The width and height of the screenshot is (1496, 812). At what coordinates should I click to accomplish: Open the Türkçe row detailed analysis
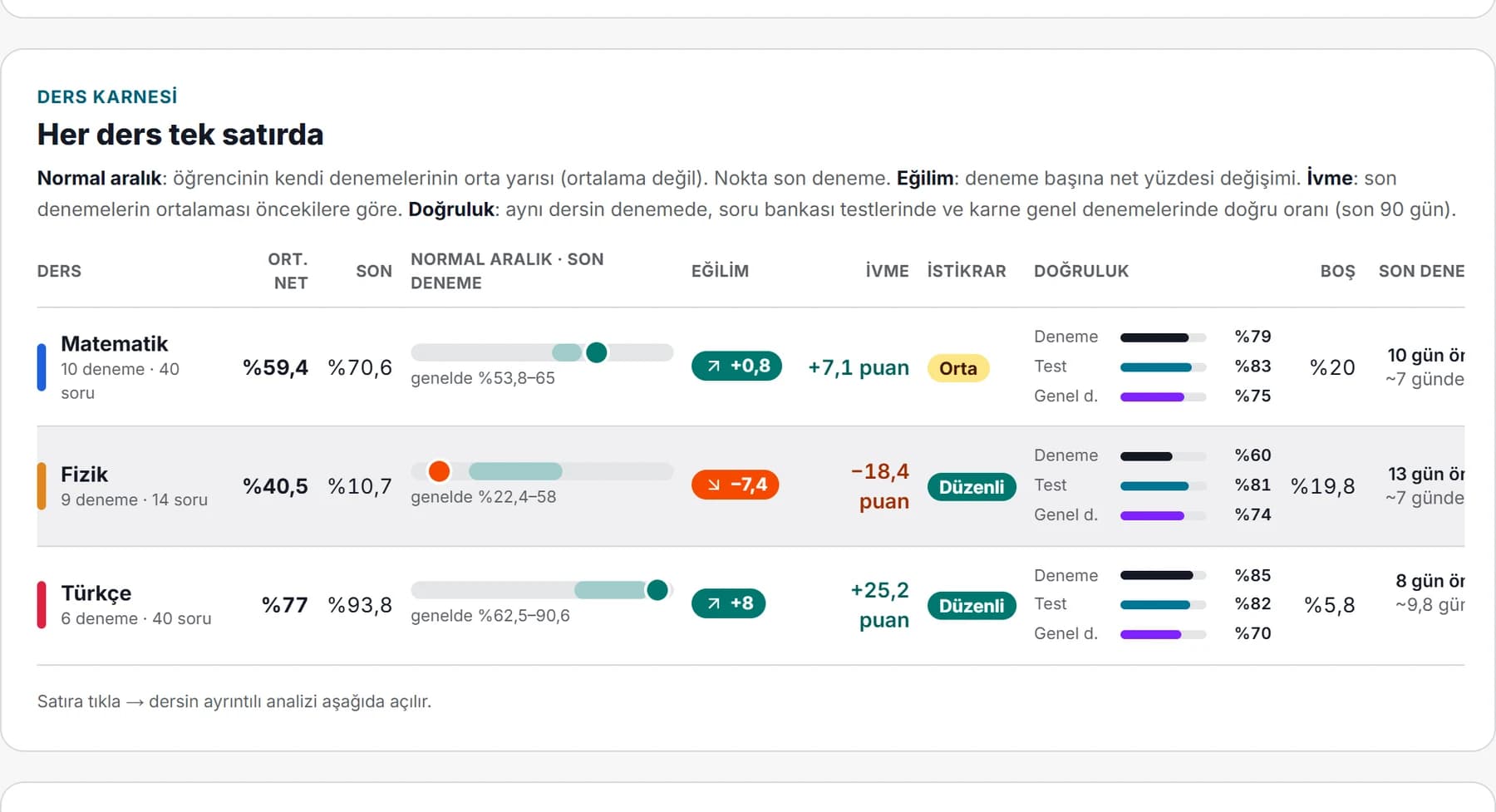coord(750,605)
